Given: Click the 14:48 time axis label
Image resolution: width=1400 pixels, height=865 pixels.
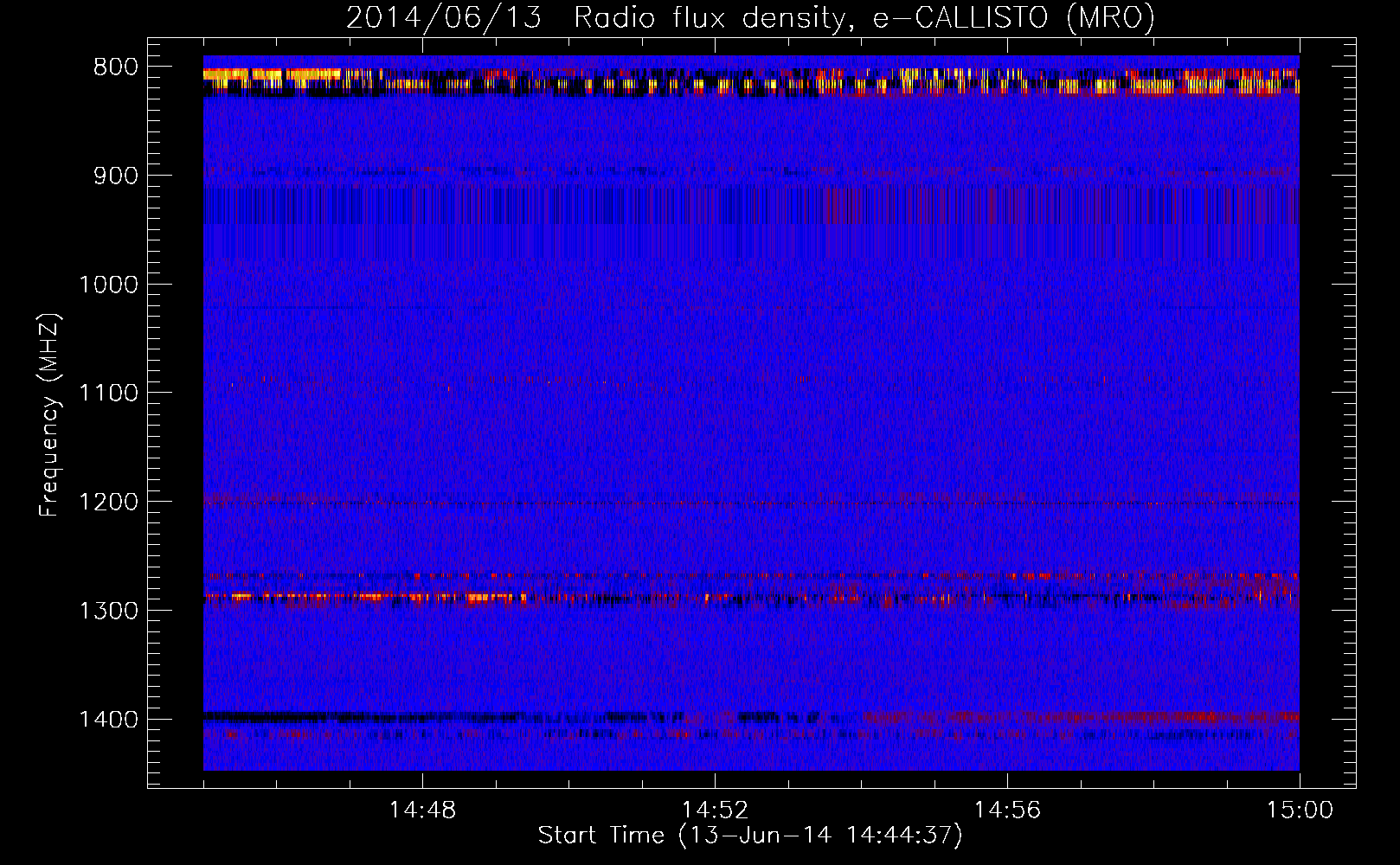Looking at the screenshot, I should [x=422, y=811].
